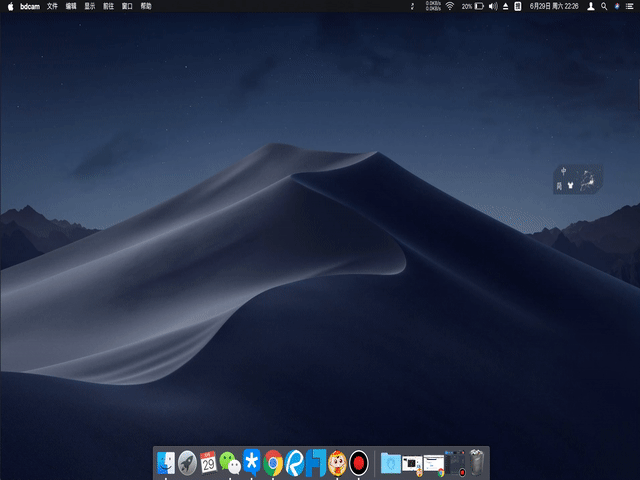
Task: Open the 编辑 menu
Action: [x=71, y=6]
